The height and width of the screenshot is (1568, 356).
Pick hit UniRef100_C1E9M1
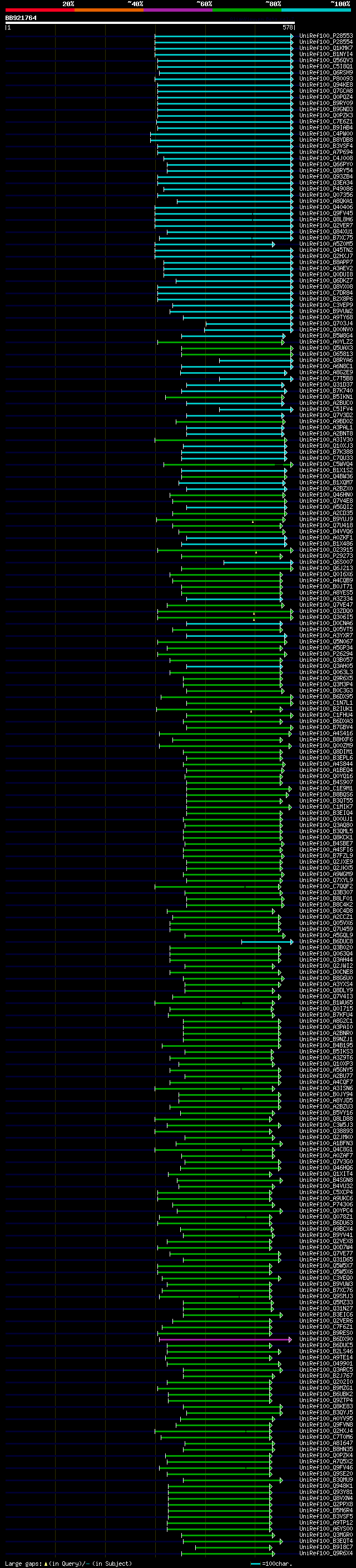pos(326,788)
